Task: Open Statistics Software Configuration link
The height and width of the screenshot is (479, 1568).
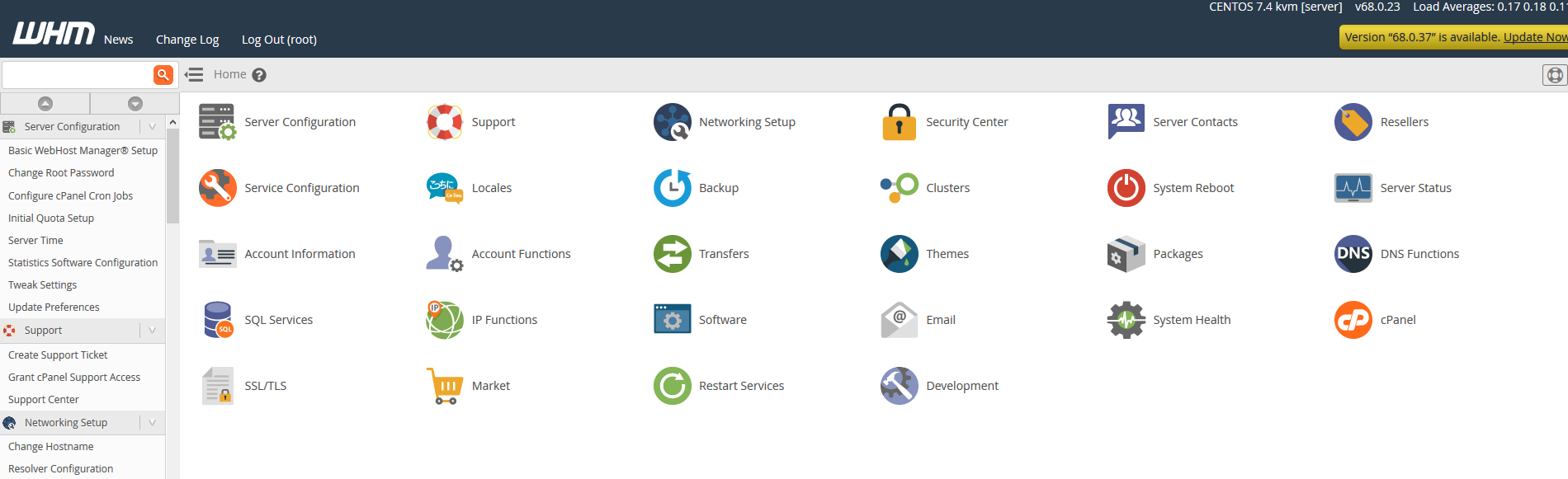Action: pyautogui.click(x=83, y=263)
